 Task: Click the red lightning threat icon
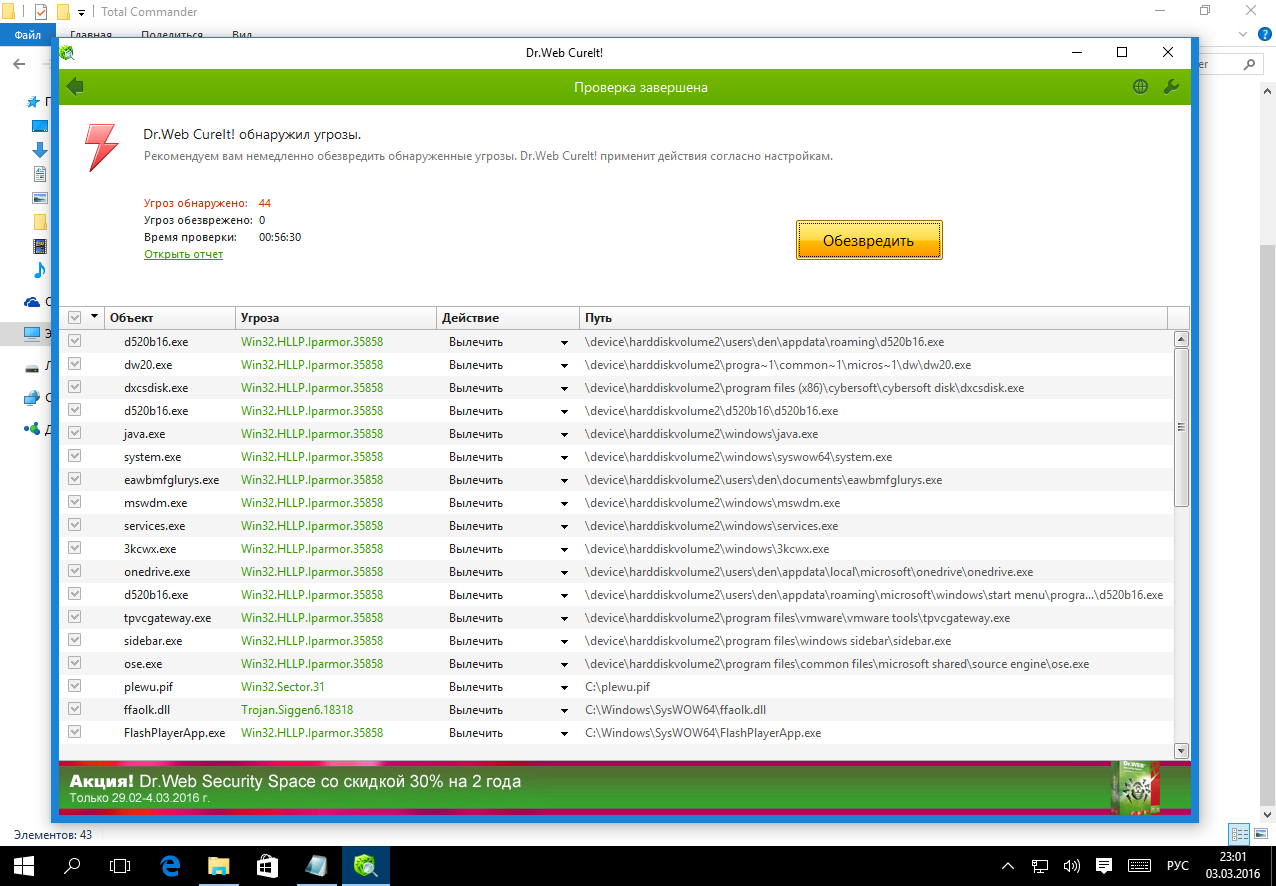click(x=101, y=147)
